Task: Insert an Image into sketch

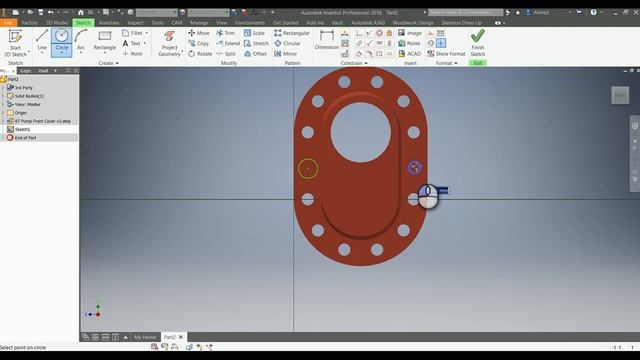Action: (x=410, y=33)
